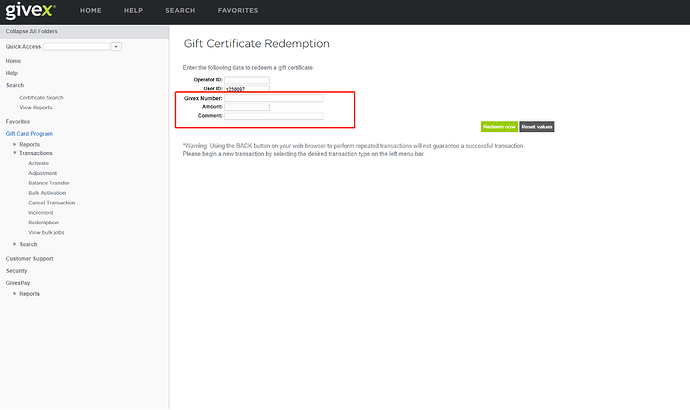
Task: Click Collapse All Folders
Action: coord(32,31)
